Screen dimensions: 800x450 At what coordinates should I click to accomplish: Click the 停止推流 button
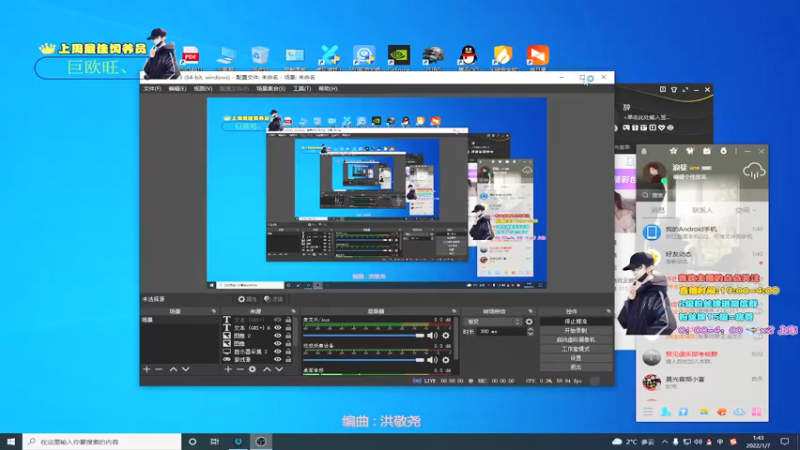[x=576, y=321]
